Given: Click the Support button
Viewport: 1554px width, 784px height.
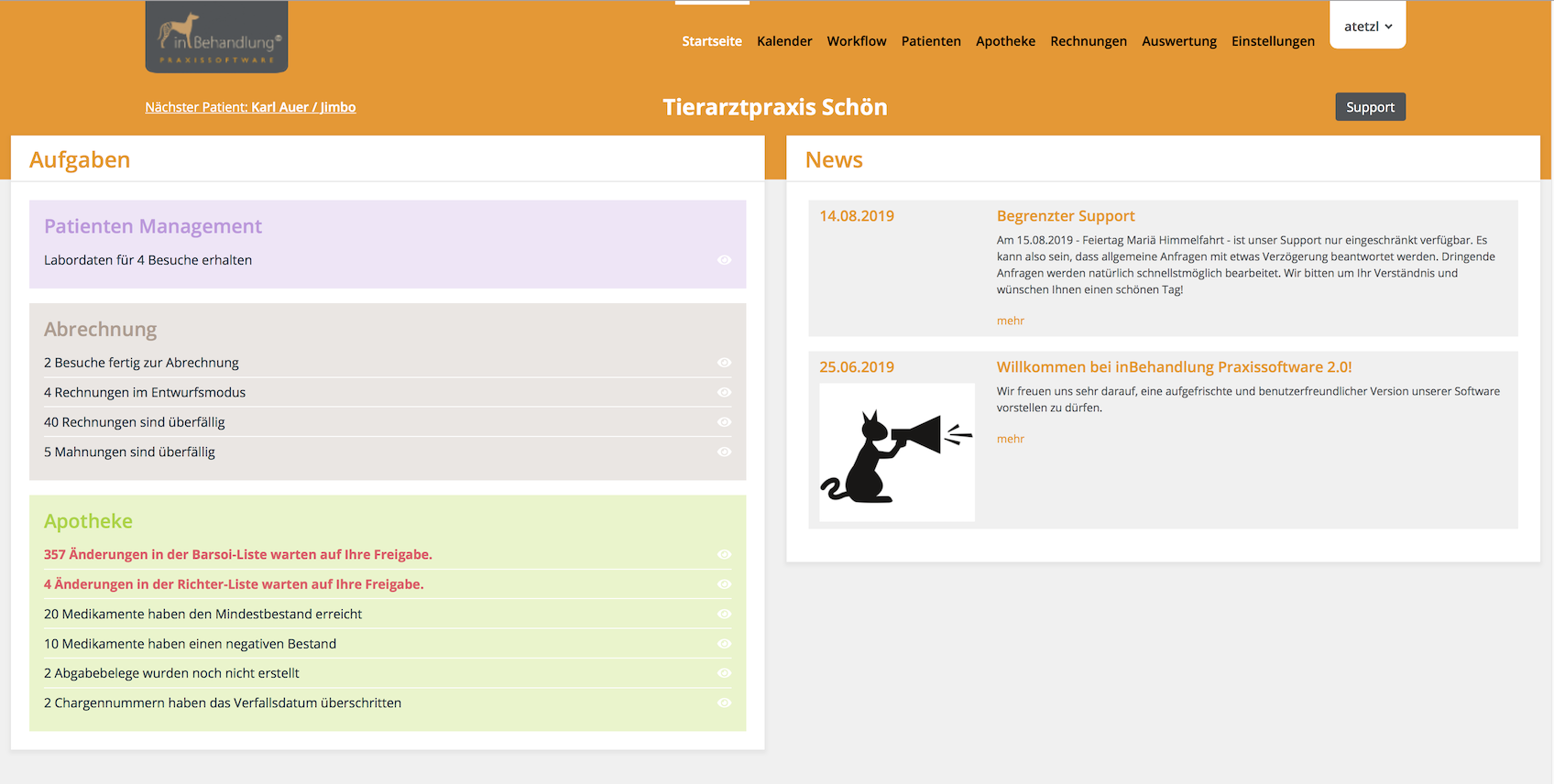Looking at the screenshot, I should click(x=1370, y=107).
